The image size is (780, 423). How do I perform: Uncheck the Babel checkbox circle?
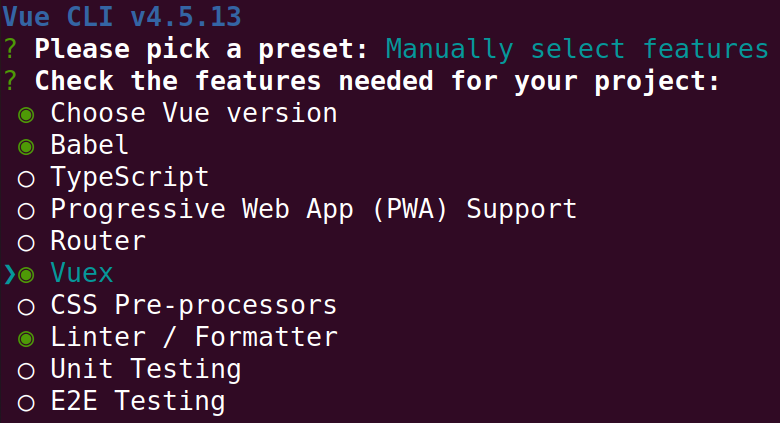[26, 147]
